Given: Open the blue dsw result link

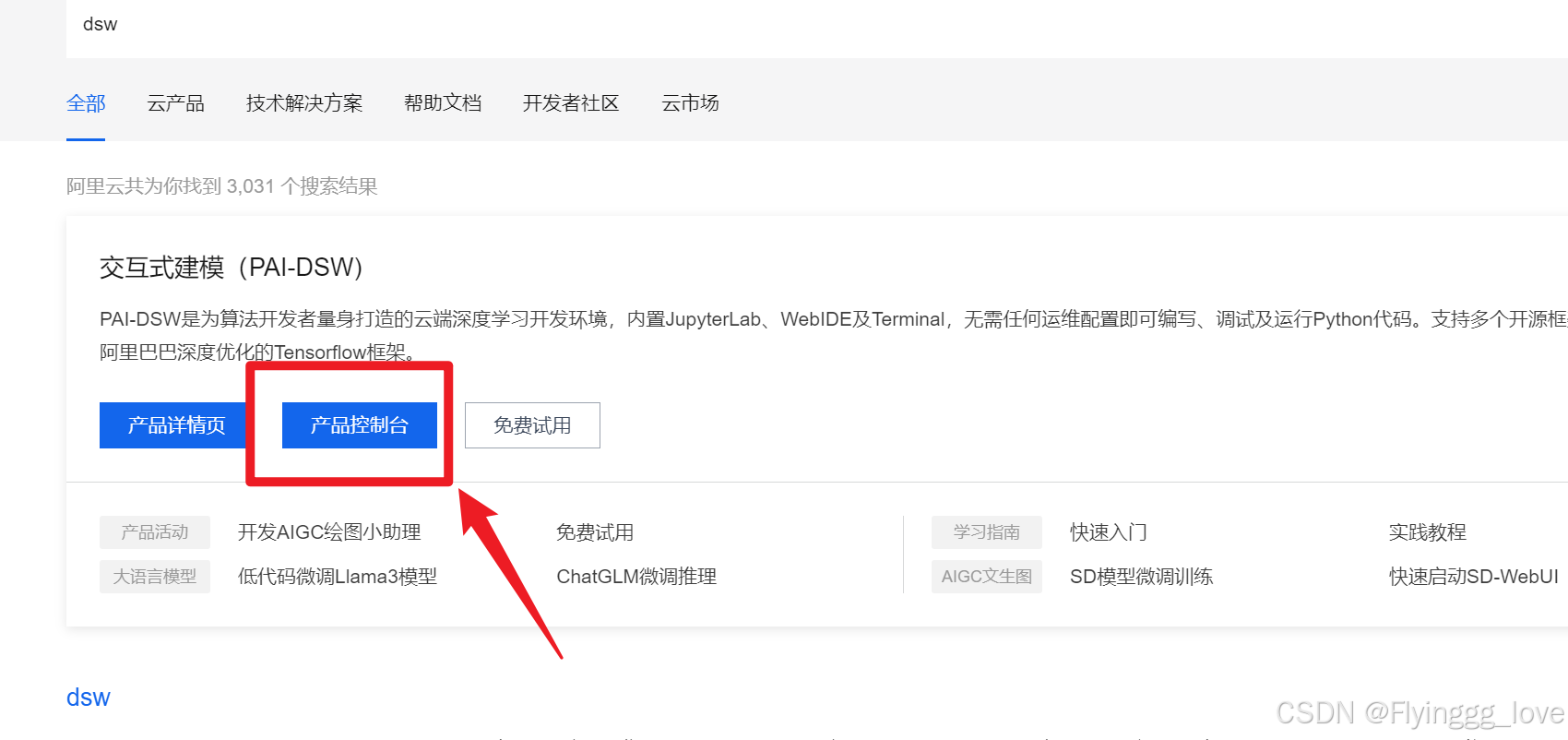Looking at the screenshot, I should 89,698.
